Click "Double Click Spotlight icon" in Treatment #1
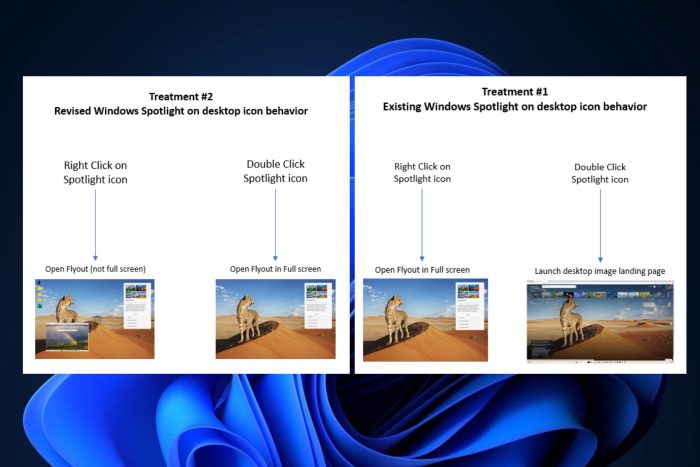700x467 pixels. click(600, 173)
